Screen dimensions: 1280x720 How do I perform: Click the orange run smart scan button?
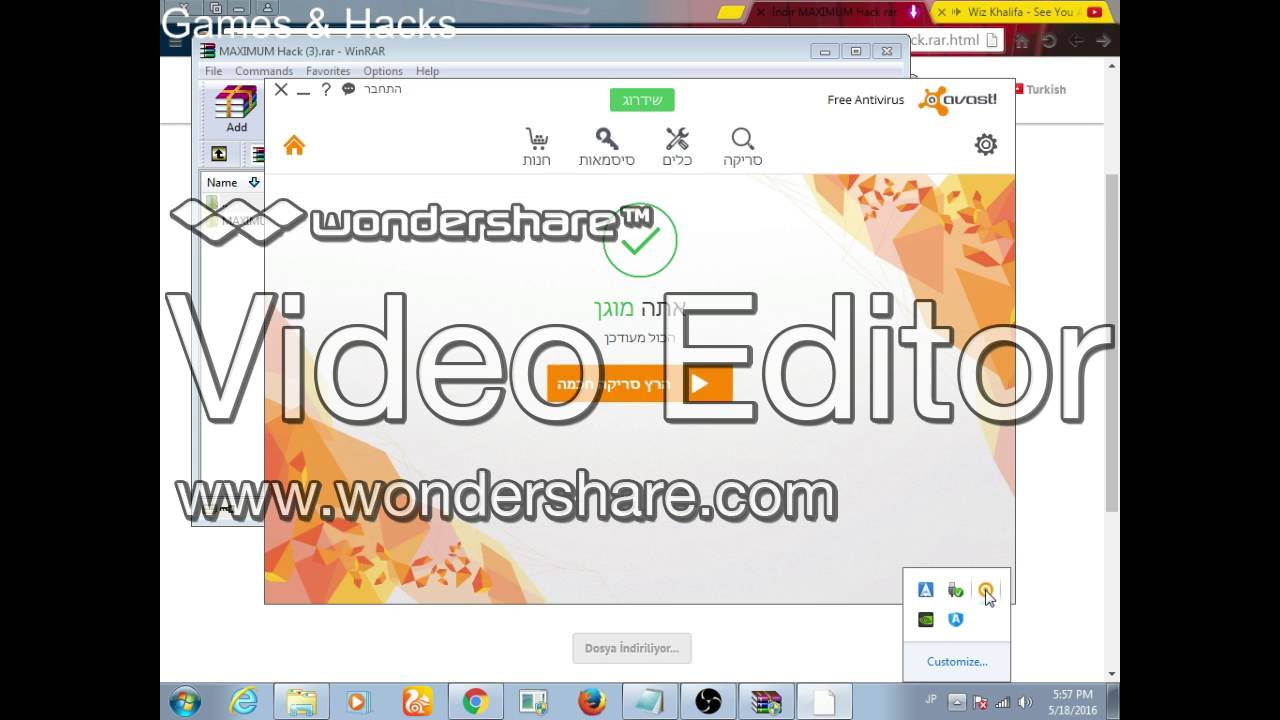tap(640, 384)
